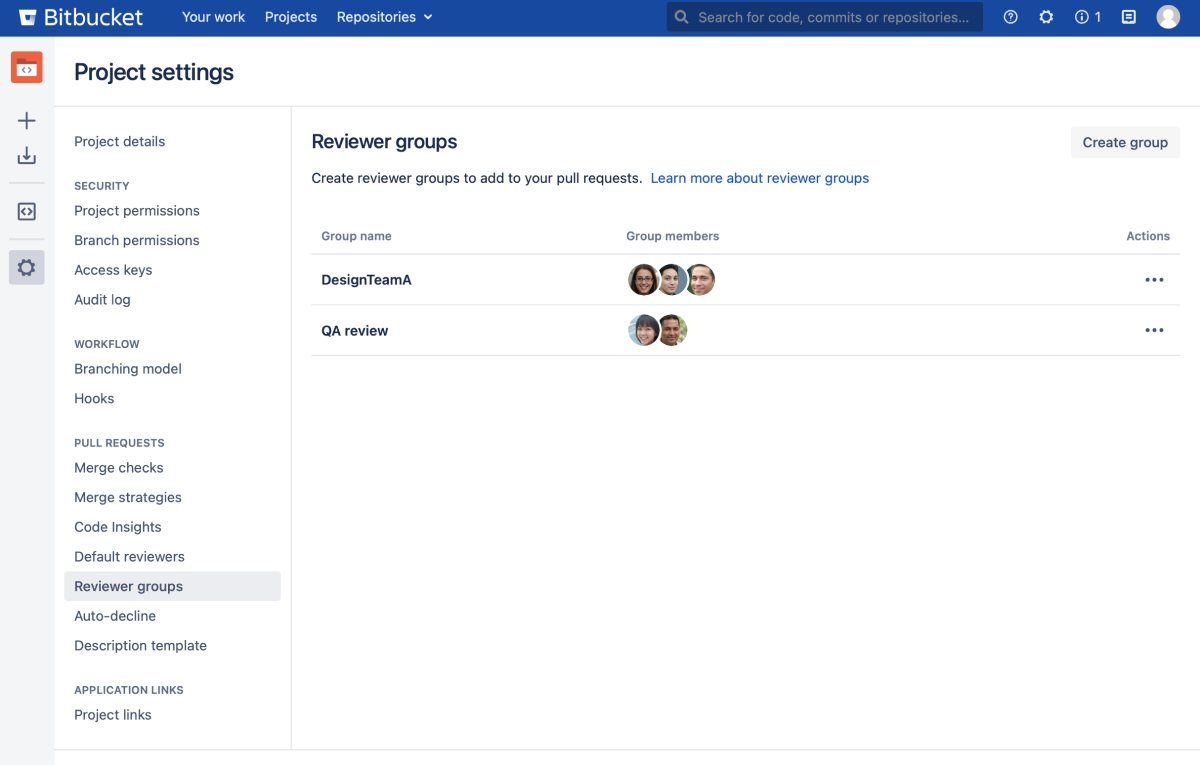Screen dimensions: 1200x766
Task: Open actions menu for QA review
Action: pyautogui.click(x=1154, y=330)
